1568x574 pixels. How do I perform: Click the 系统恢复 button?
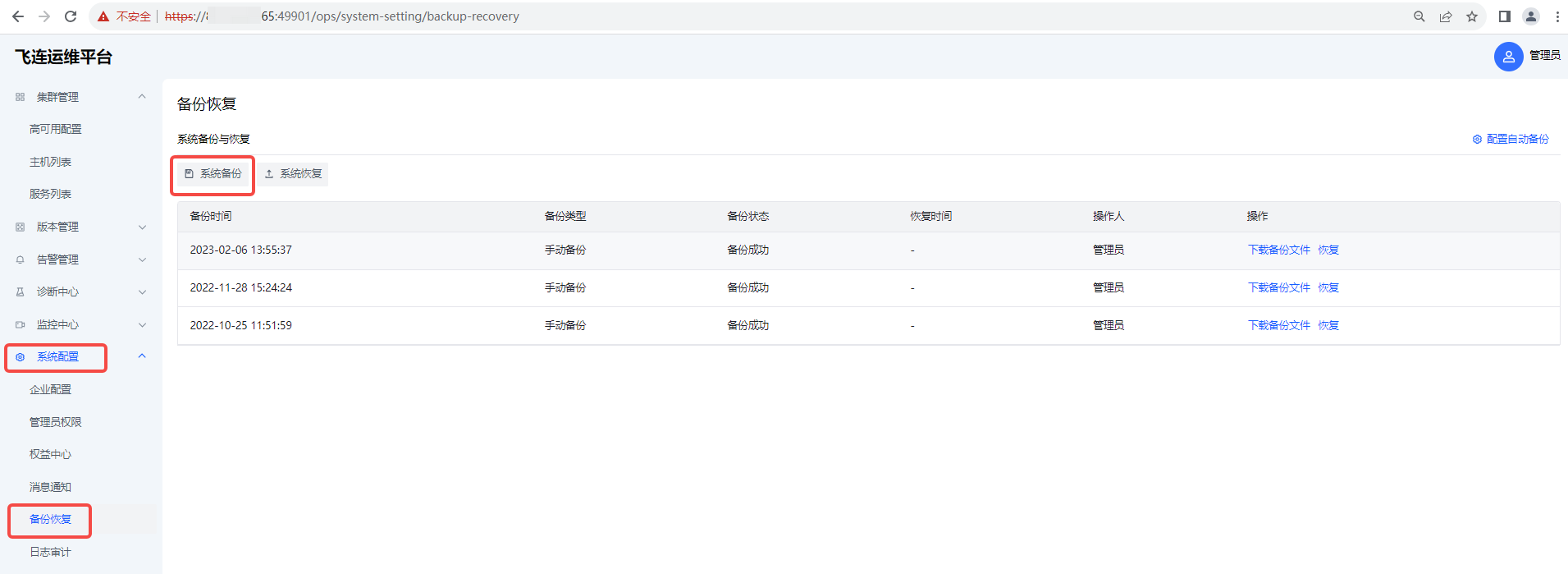294,174
